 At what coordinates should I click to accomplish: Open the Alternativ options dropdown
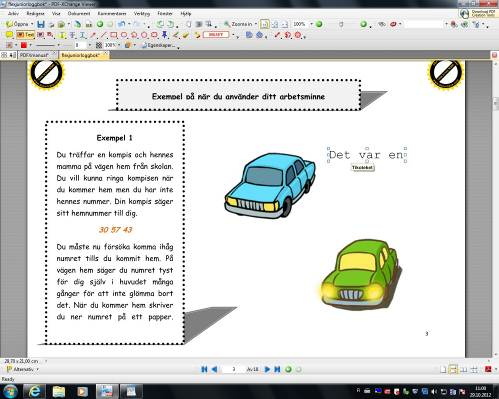point(22,369)
